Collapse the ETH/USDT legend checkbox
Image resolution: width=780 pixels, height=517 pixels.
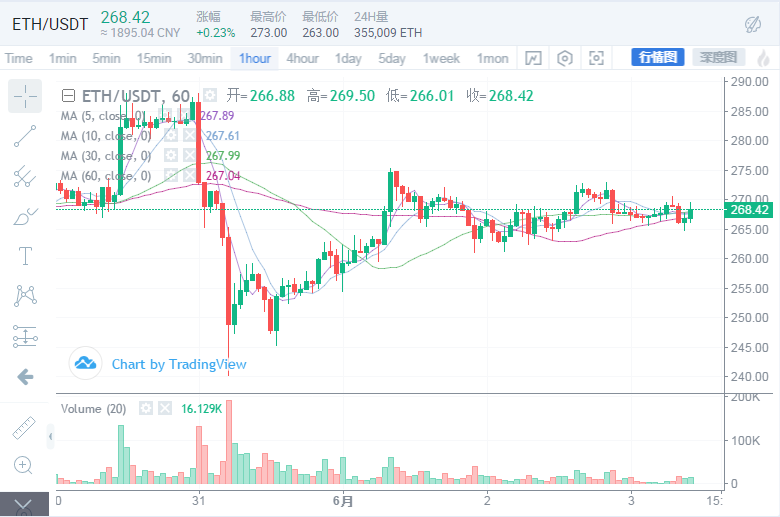click(x=68, y=96)
